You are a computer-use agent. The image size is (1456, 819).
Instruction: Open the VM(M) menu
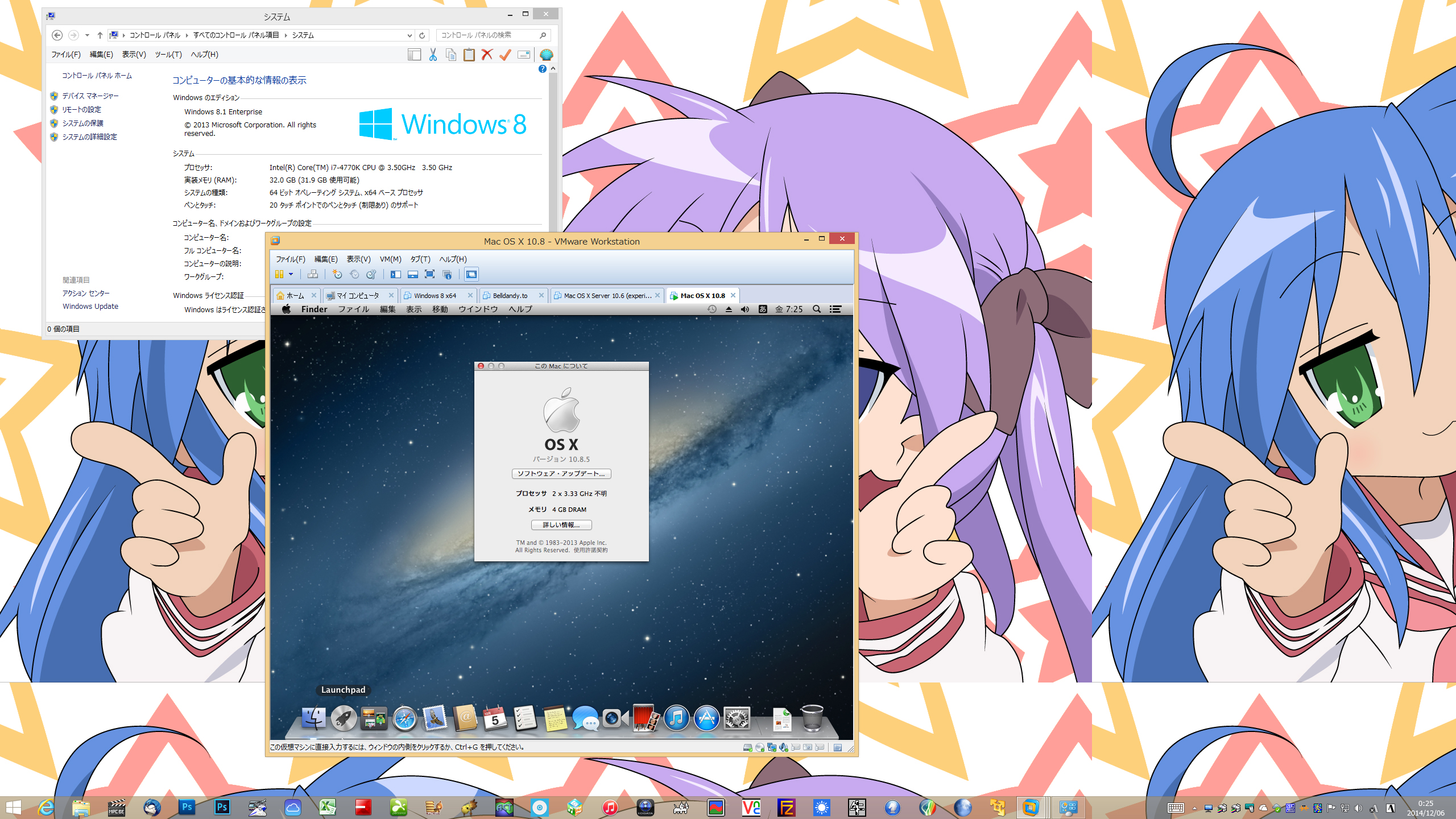pos(390,259)
